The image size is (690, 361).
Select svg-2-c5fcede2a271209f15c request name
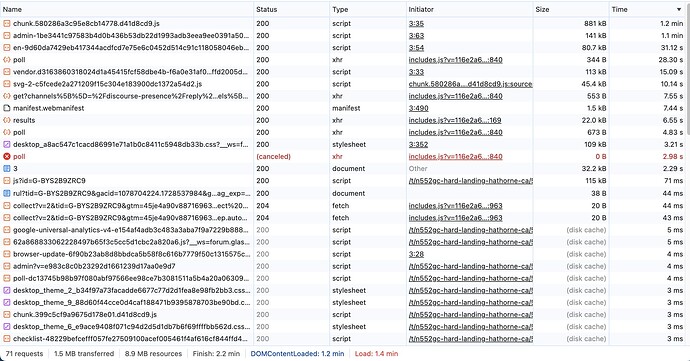click(x=107, y=84)
